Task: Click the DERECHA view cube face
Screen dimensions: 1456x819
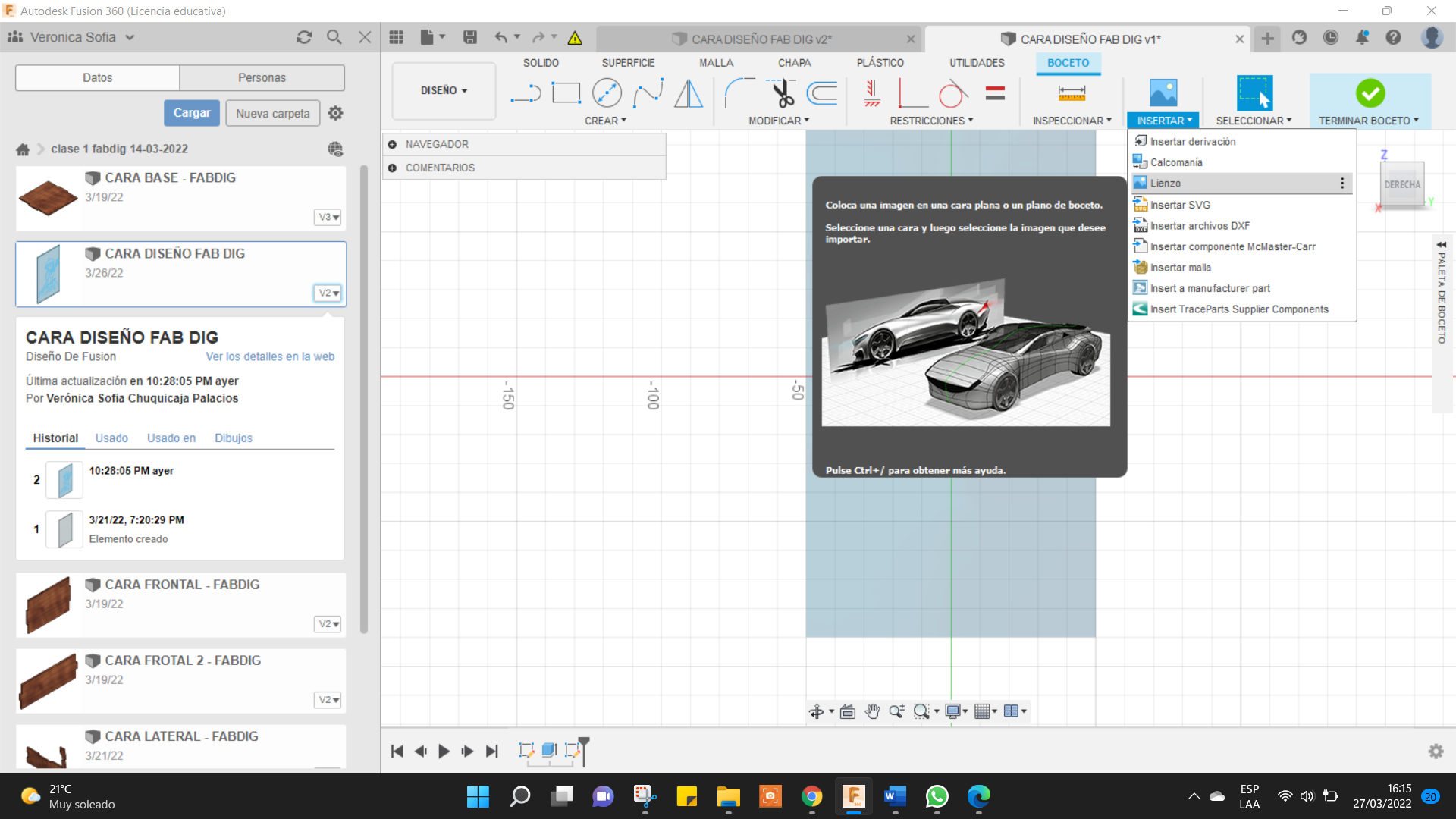Action: point(1401,184)
